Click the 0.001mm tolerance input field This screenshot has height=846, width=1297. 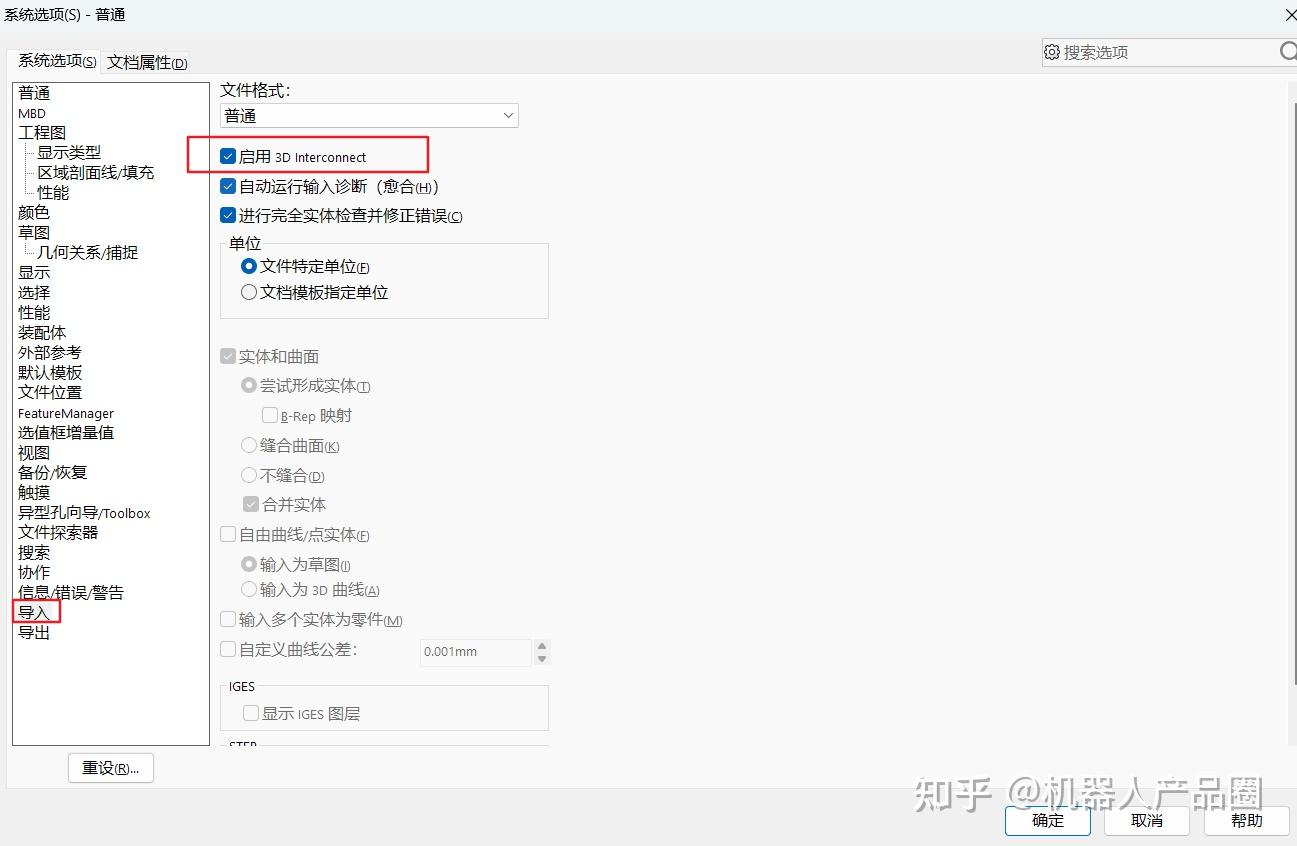pyautogui.click(x=475, y=652)
